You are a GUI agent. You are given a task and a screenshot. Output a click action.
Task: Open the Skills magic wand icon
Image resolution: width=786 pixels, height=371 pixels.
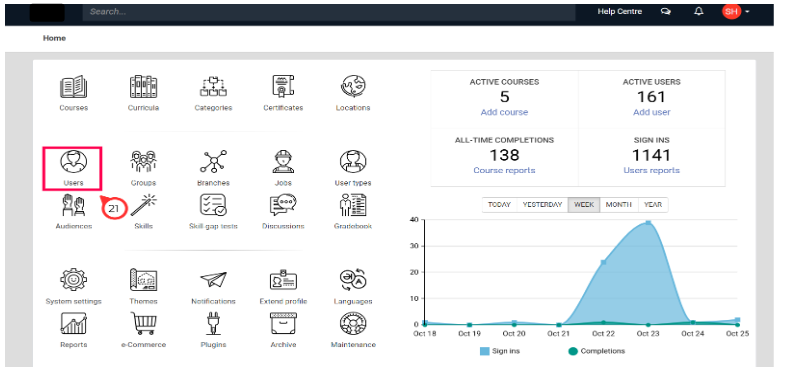point(143,205)
